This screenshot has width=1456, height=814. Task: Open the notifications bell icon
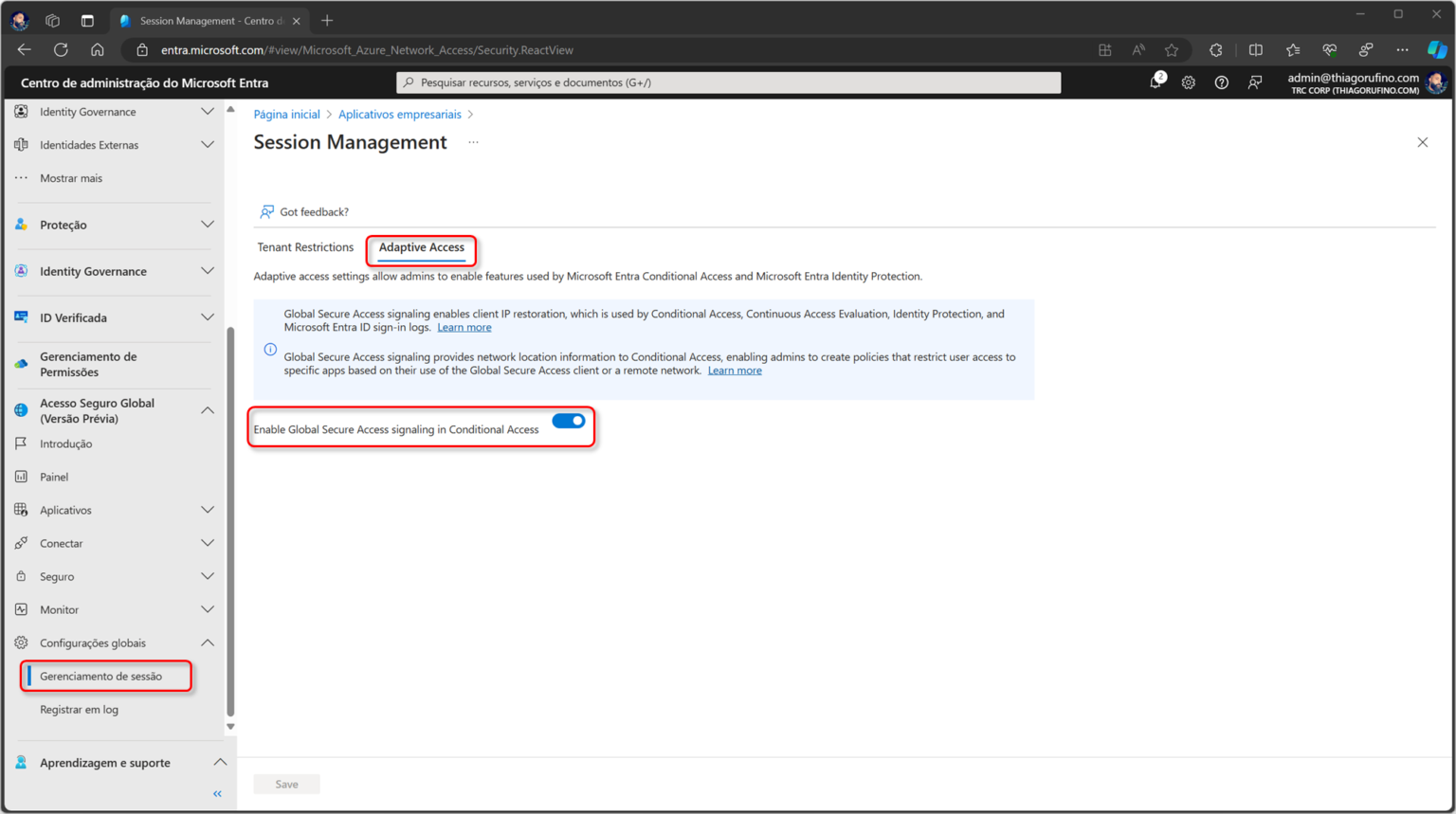click(x=1156, y=82)
